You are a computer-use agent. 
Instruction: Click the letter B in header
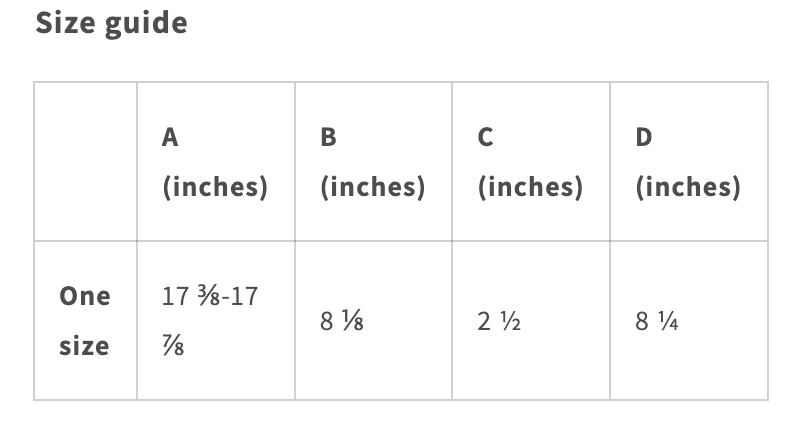(328, 137)
